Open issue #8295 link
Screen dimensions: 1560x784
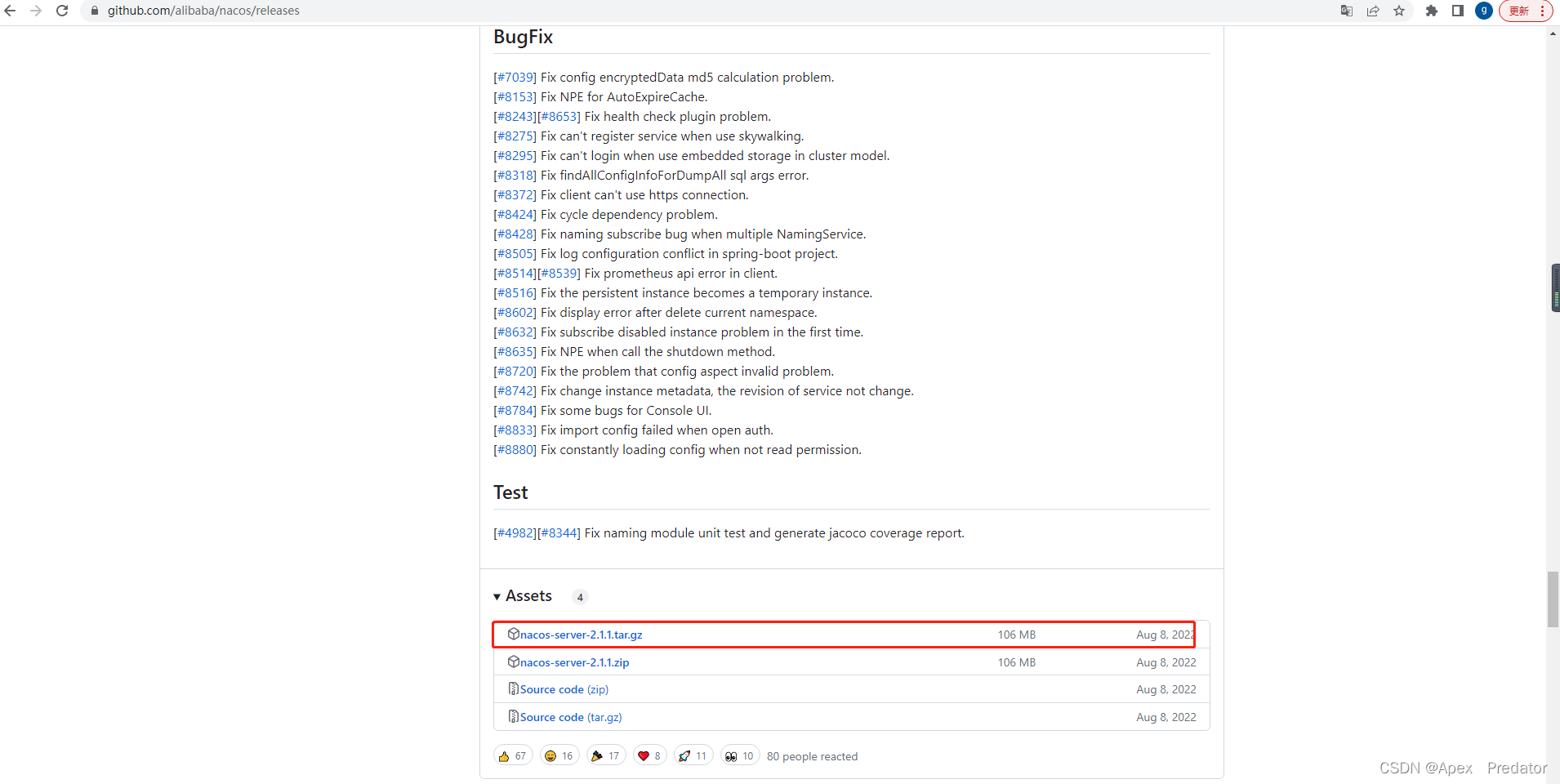click(515, 156)
